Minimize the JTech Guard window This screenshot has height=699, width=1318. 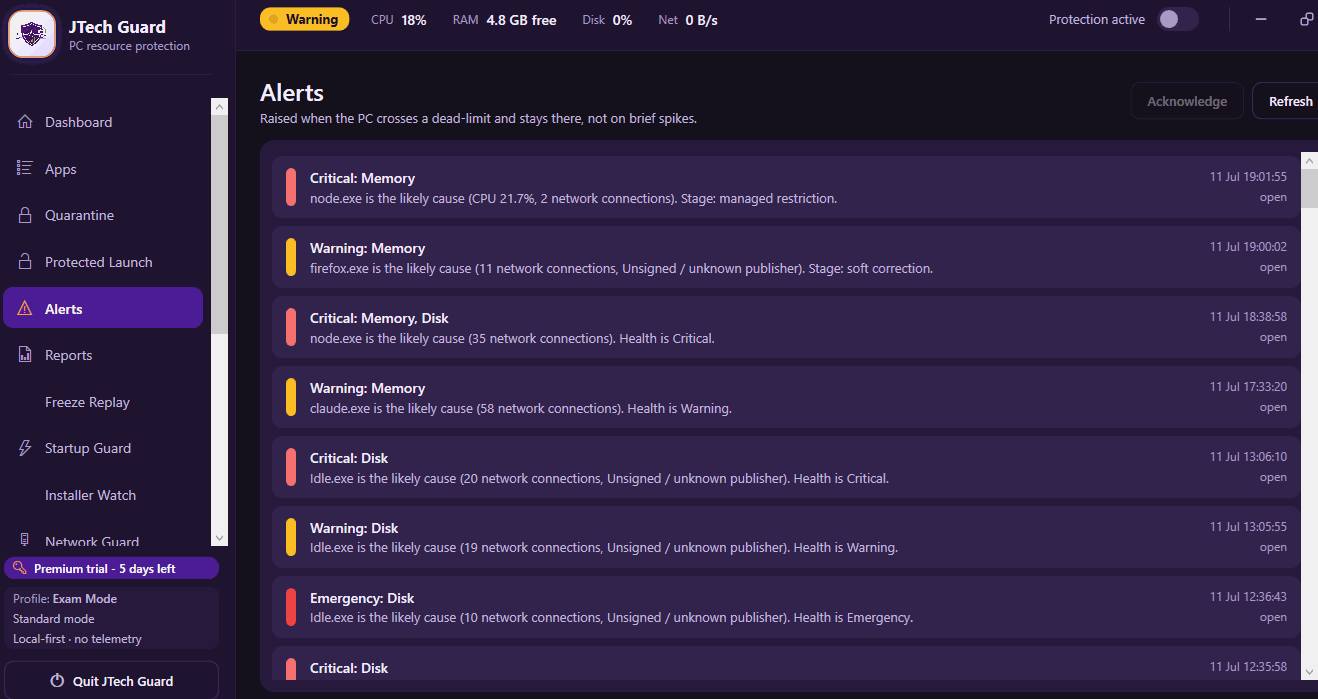pyautogui.click(x=1261, y=20)
